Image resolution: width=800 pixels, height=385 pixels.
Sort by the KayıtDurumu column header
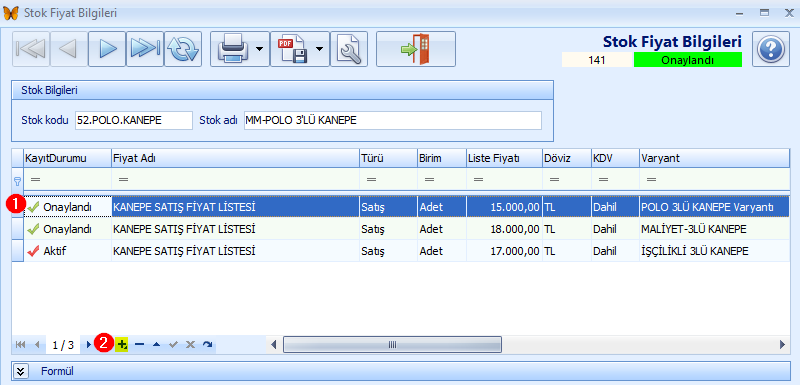pyautogui.click(x=67, y=158)
